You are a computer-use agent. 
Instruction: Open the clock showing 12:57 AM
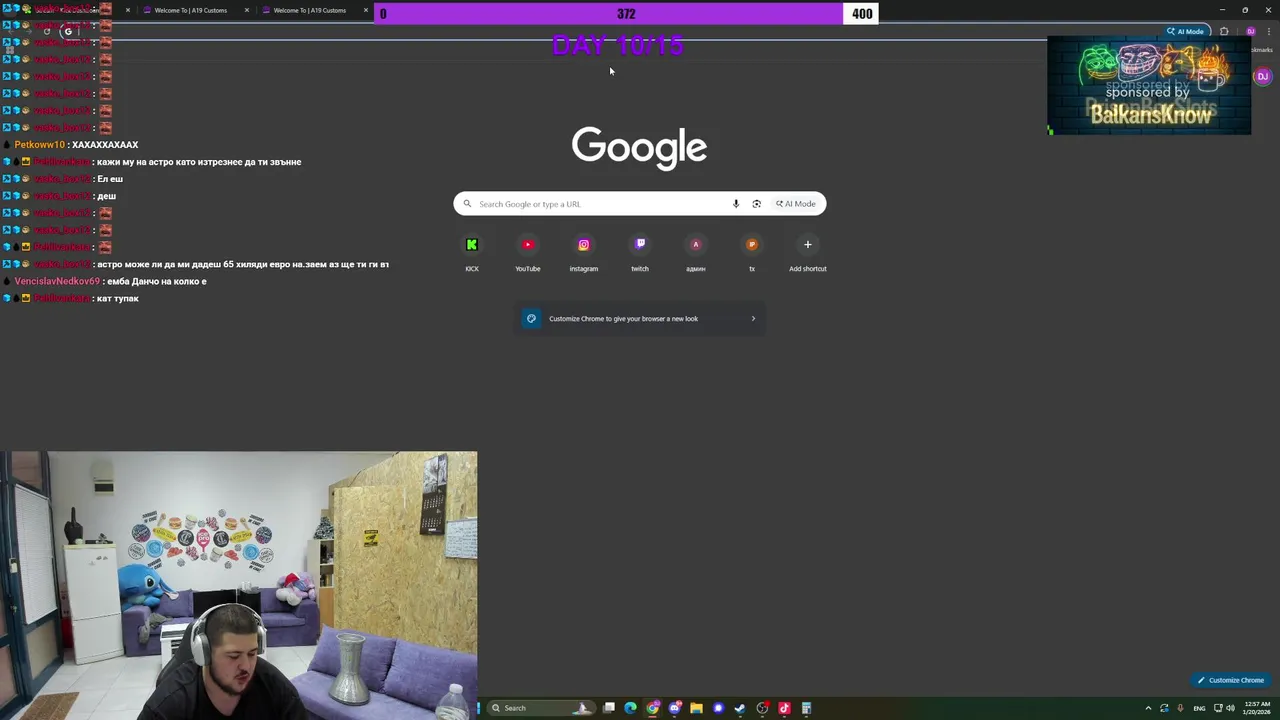[x=1257, y=708]
